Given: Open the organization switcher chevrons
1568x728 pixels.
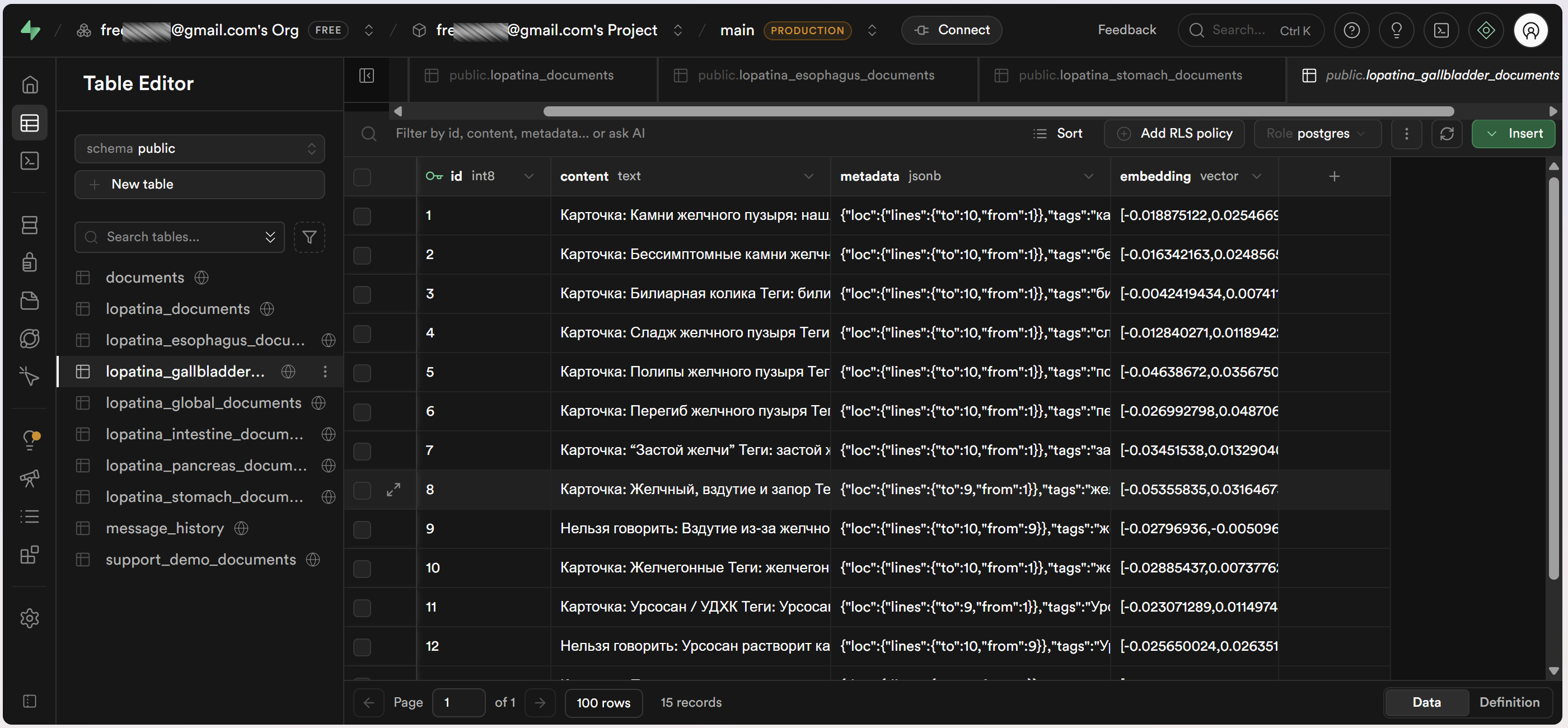Looking at the screenshot, I should coord(368,30).
